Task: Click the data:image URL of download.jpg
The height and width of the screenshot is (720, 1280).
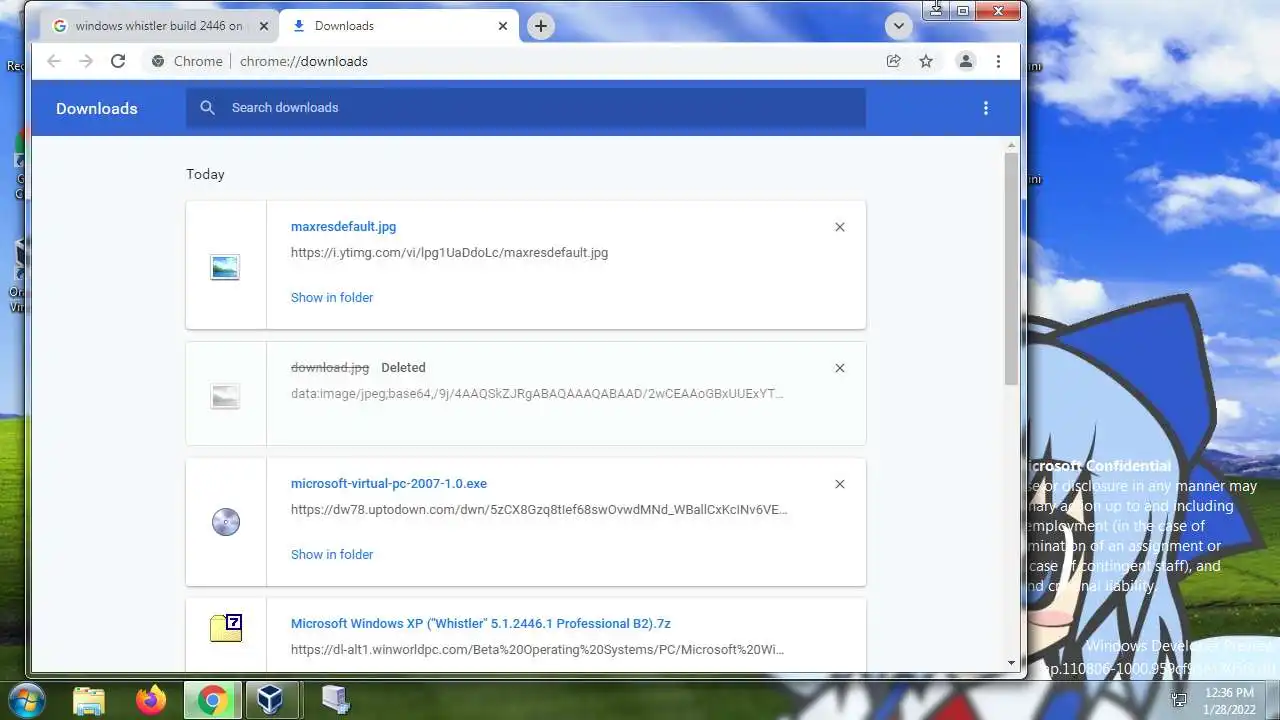Action: [537, 393]
